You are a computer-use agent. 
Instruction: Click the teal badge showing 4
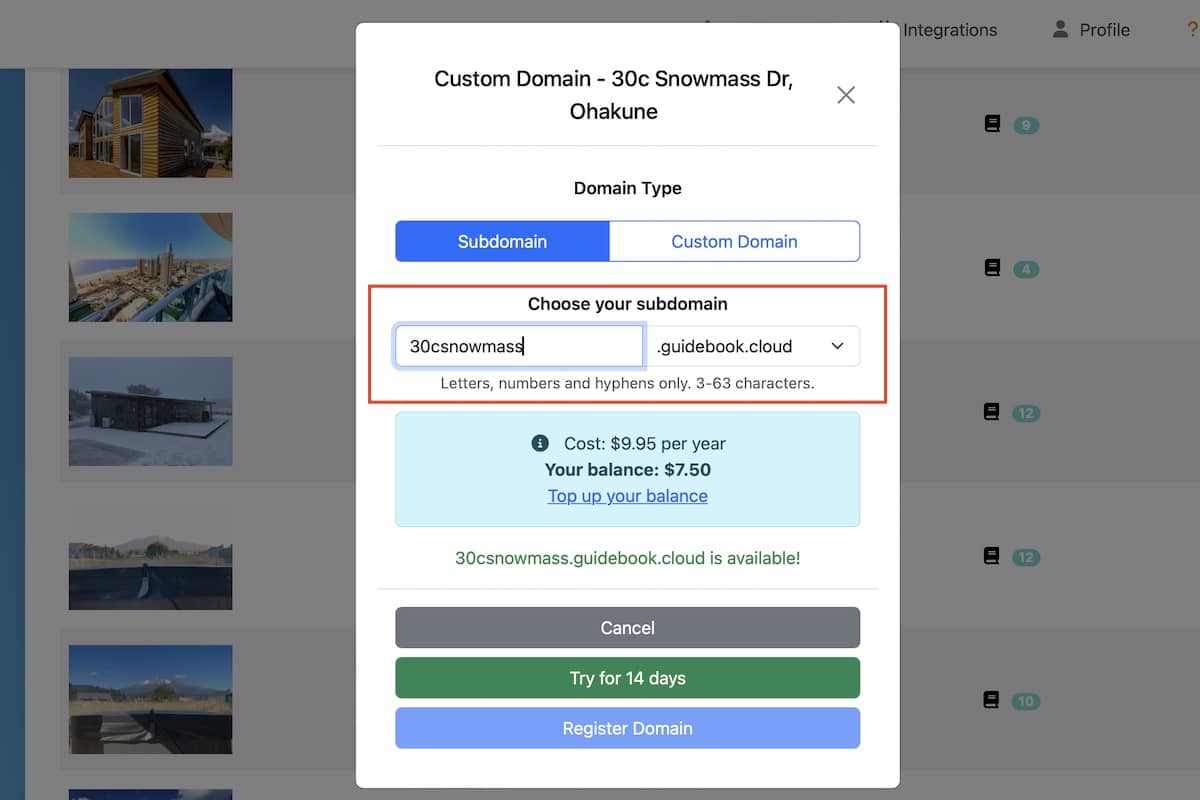point(1026,269)
